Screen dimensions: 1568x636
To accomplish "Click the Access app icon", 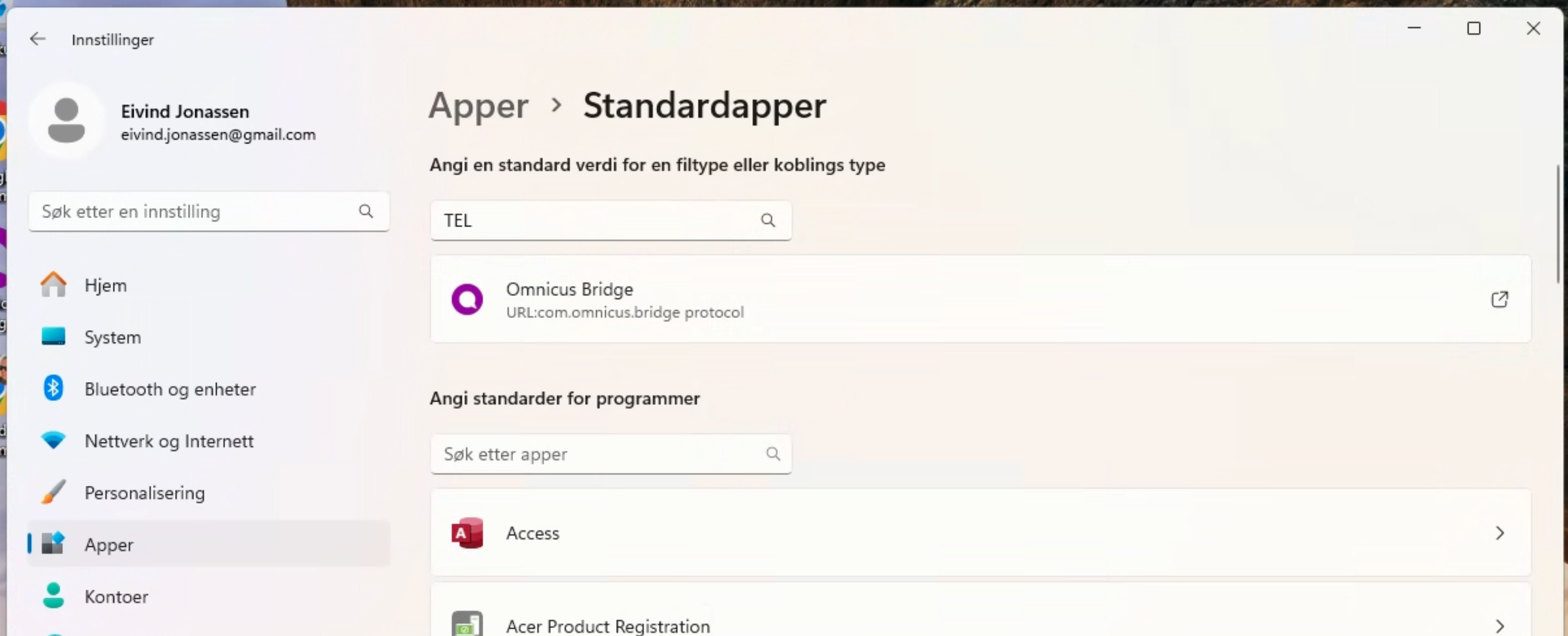I will click(467, 533).
